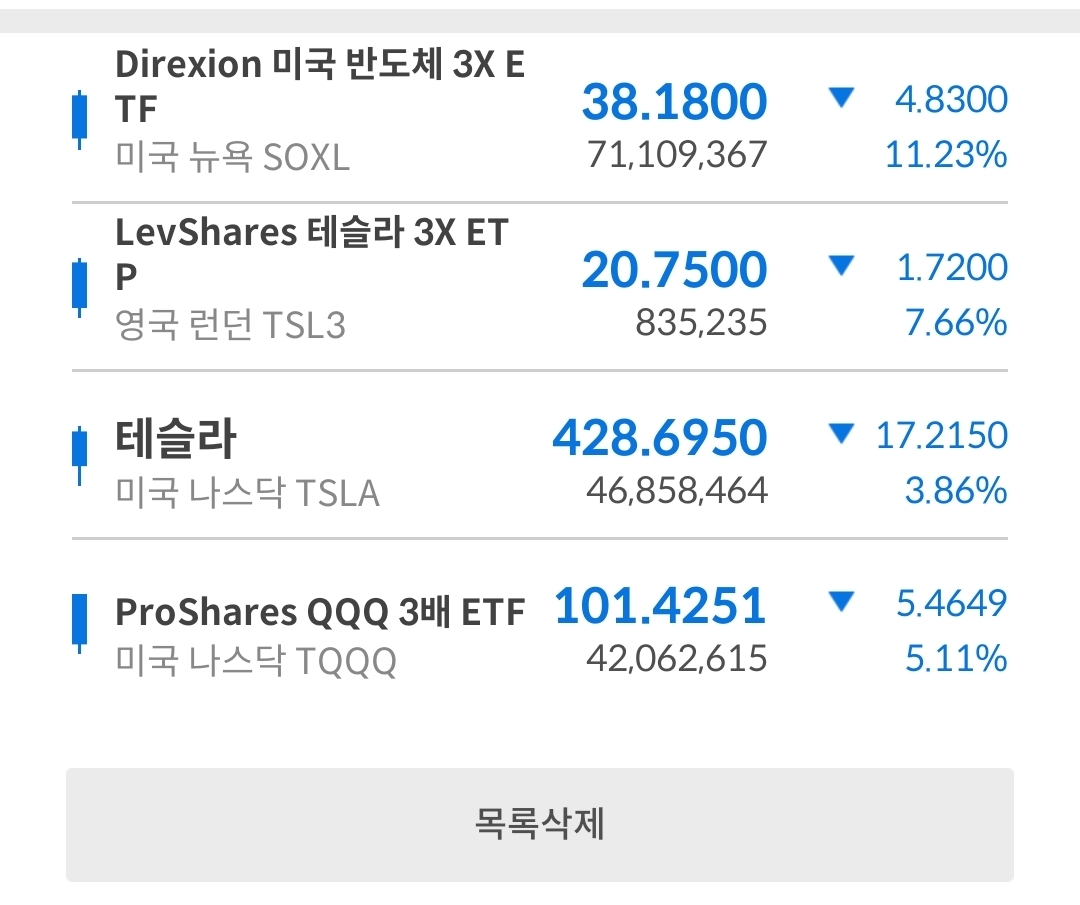Click the candlestick icon beside SOXL
Screen dimensions: 1080x905
[78, 118]
